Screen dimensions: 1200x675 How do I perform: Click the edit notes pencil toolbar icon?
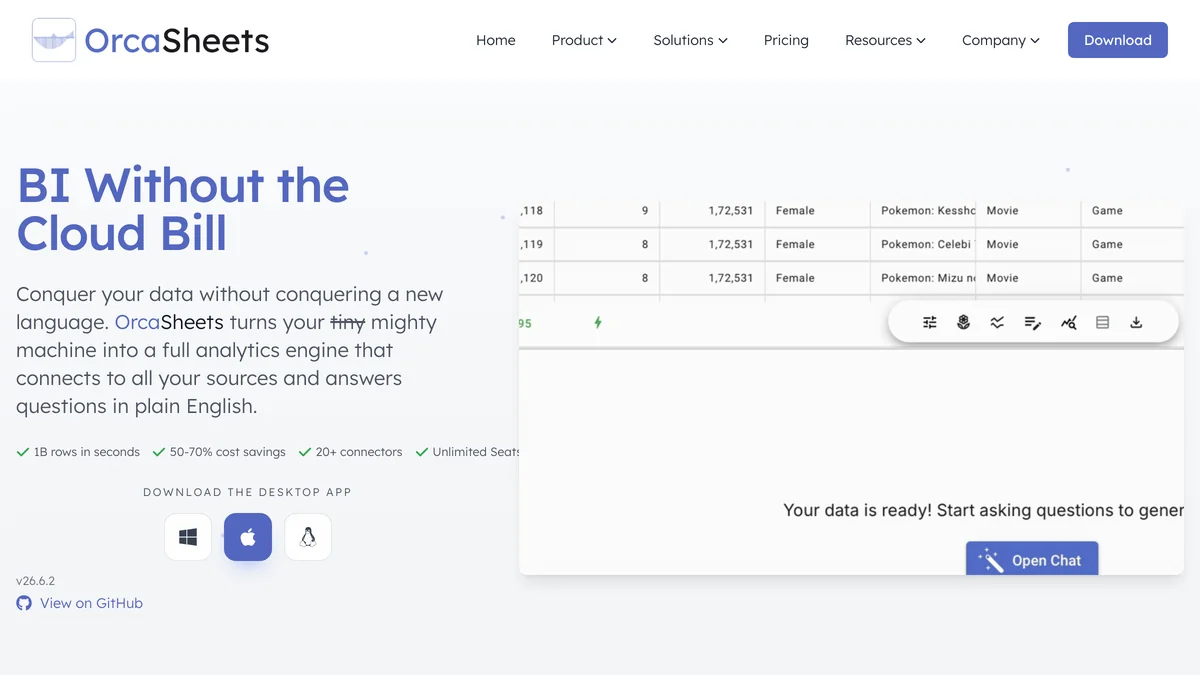click(1033, 322)
